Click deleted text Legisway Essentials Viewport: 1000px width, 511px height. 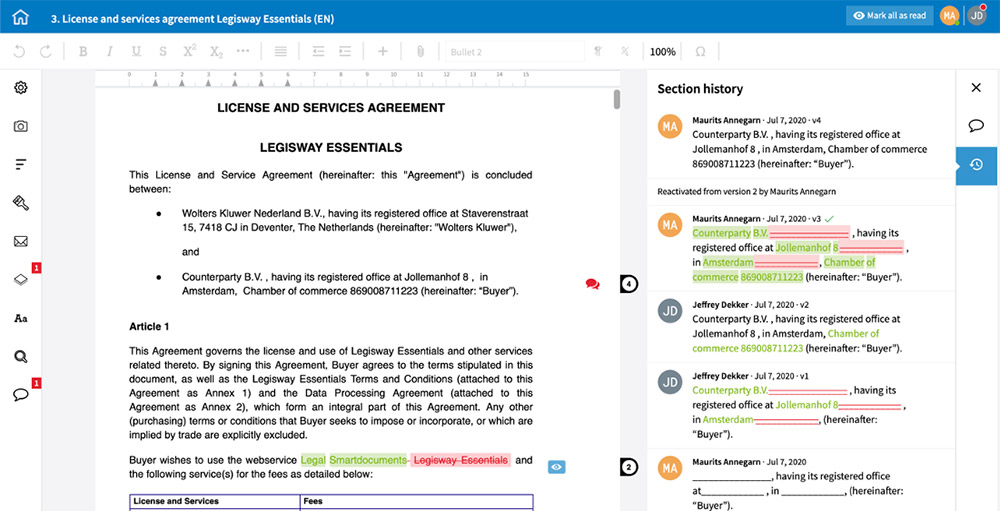(x=460, y=460)
